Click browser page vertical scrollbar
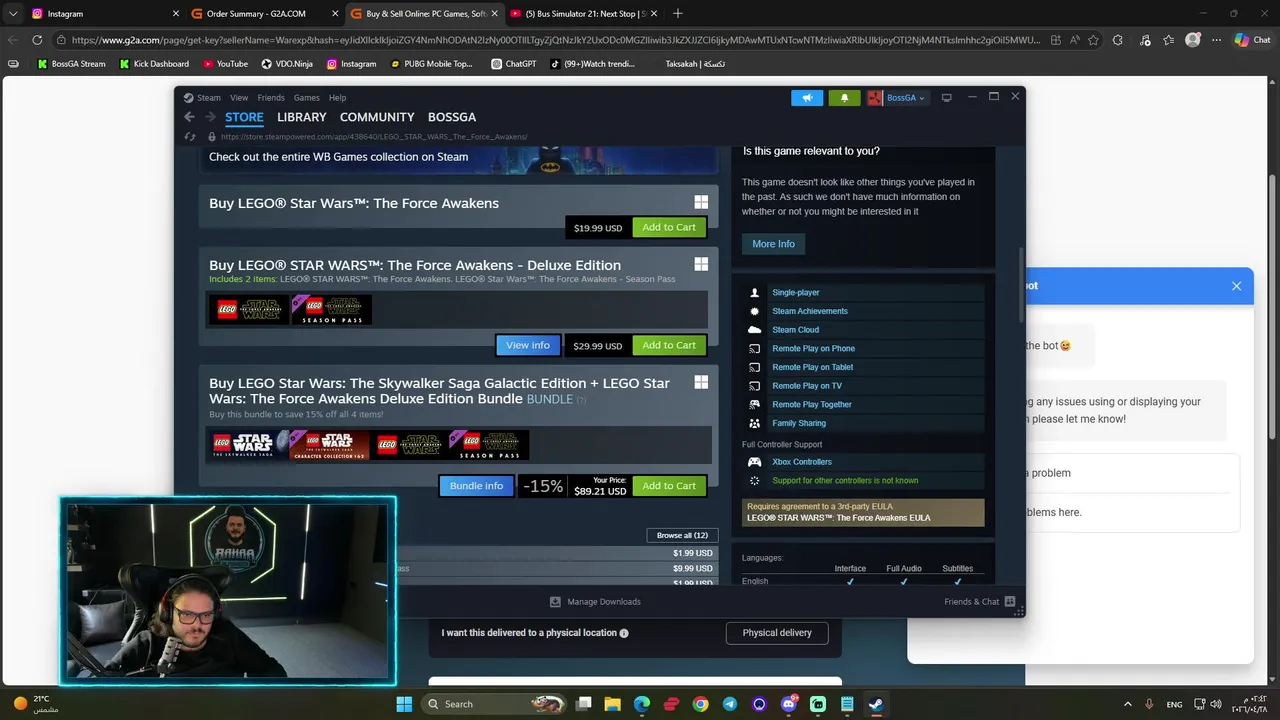The width and height of the screenshot is (1280, 720). coord(1272,305)
